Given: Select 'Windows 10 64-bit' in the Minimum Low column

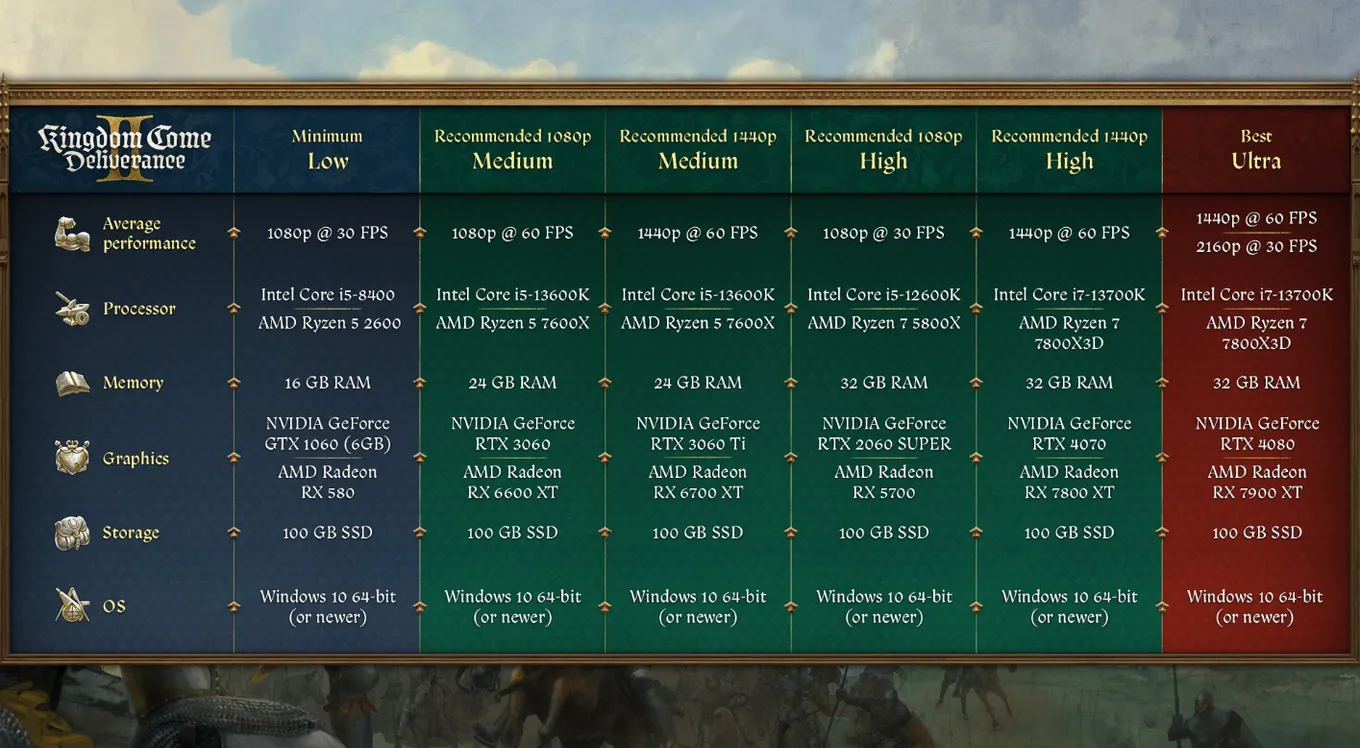Looking at the screenshot, I should point(327,597).
